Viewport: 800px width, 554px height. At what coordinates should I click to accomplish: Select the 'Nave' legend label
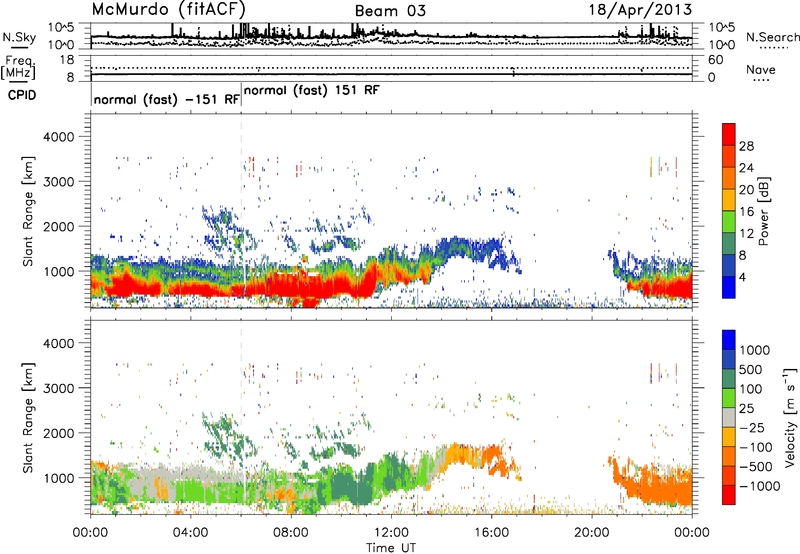tap(761, 70)
